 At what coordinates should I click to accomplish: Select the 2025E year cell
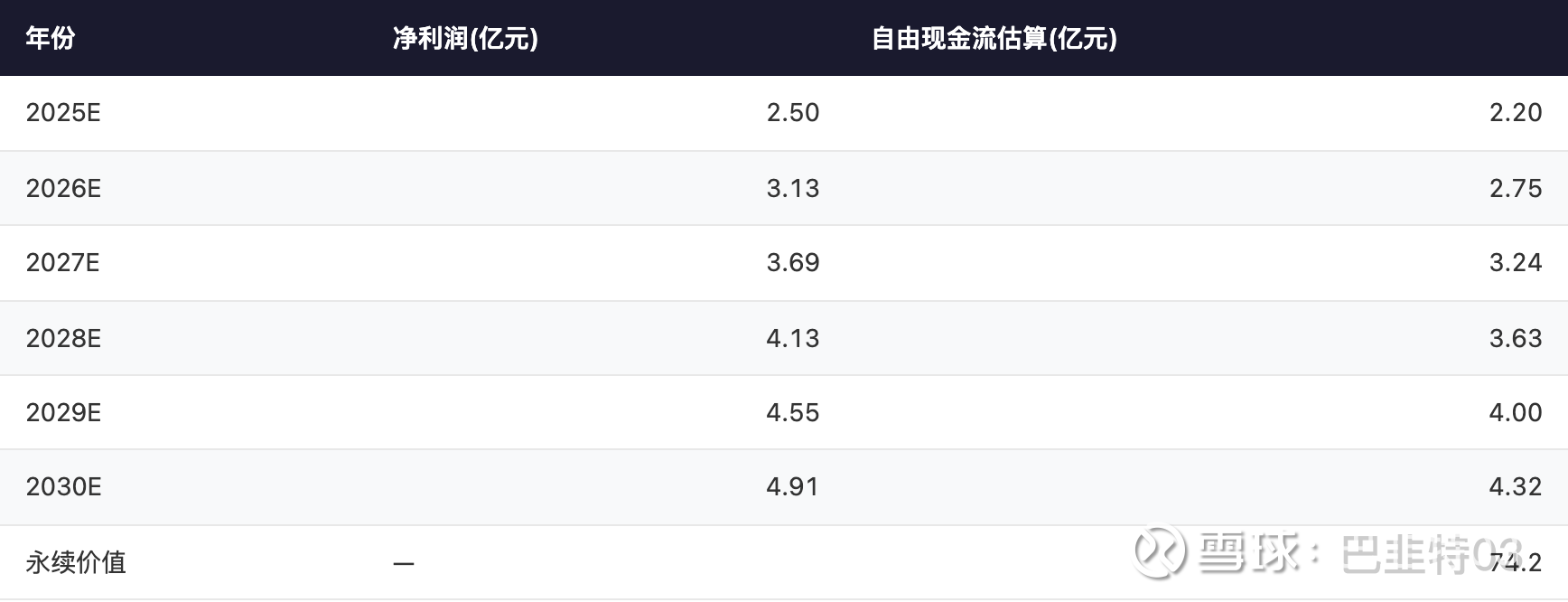(x=63, y=113)
